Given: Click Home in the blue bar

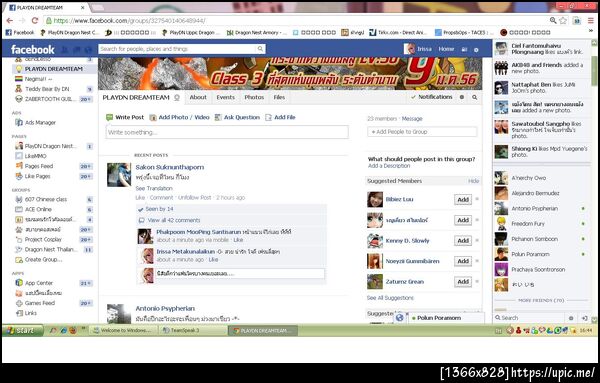Looking at the screenshot, I should [x=446, y=49].
